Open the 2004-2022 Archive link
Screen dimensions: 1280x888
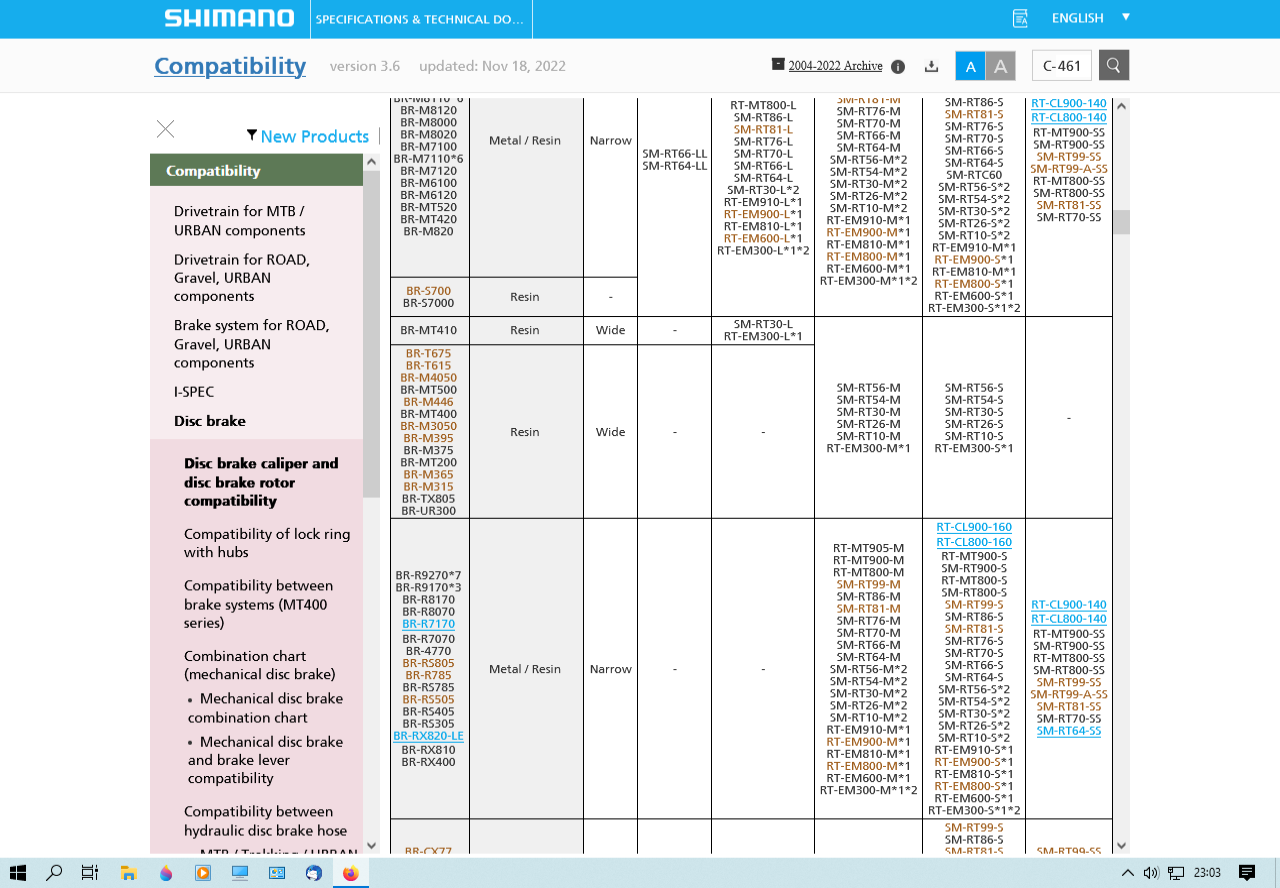835,66
